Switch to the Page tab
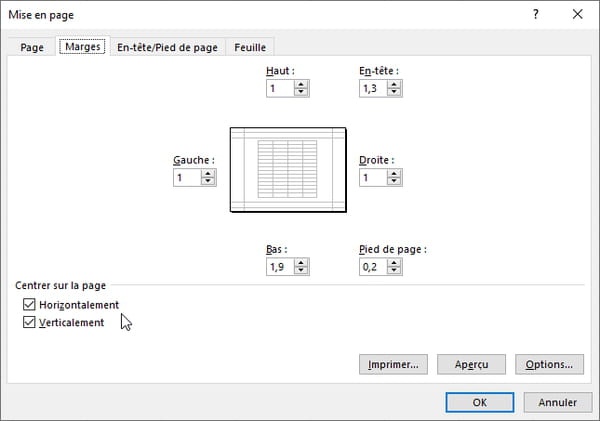The image size is (600, 421). (32, 47)
